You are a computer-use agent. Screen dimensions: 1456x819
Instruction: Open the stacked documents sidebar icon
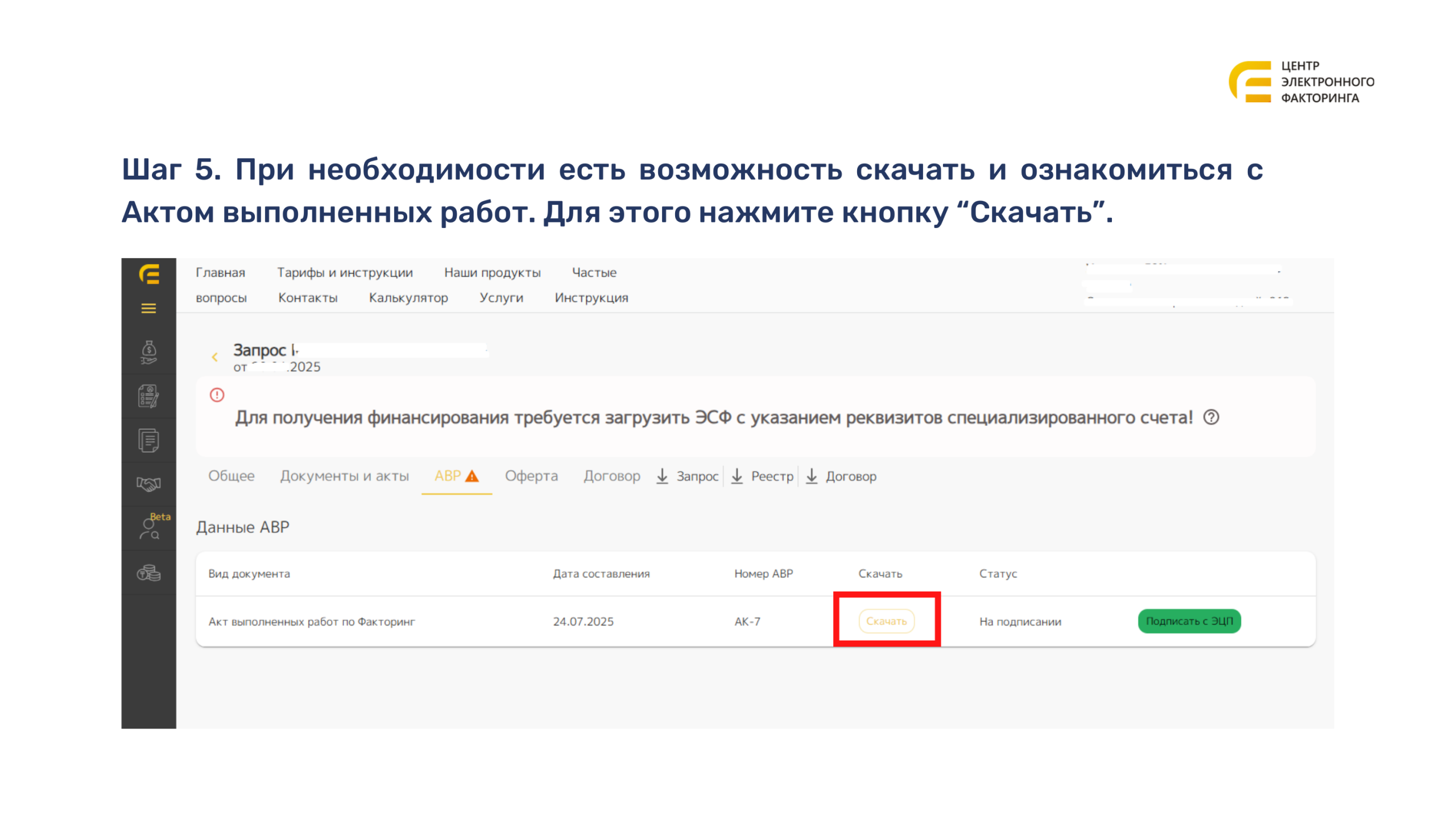pyautogui.click(x=148, y=440)
